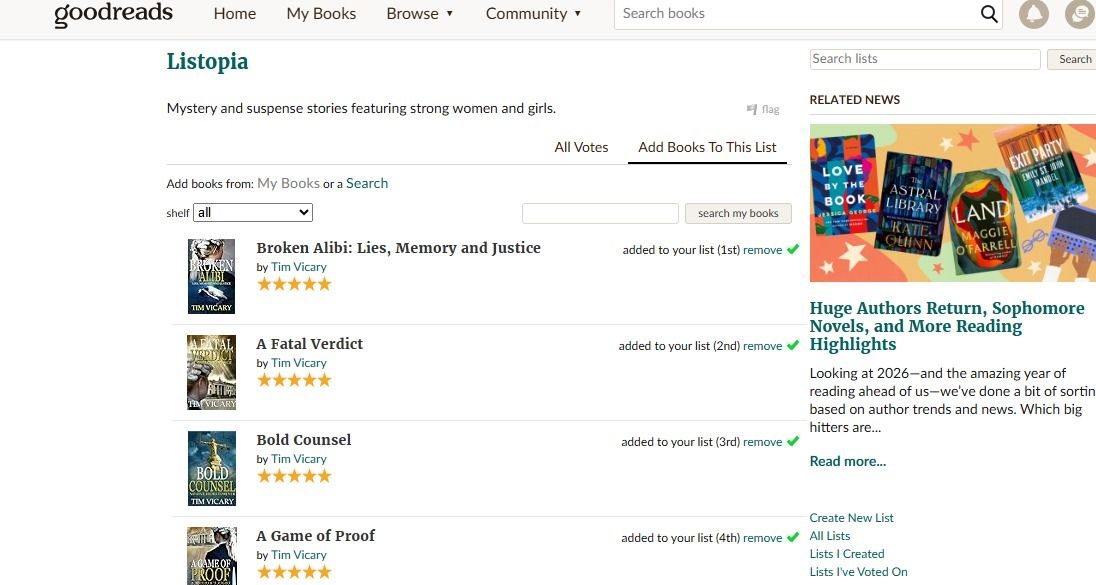The height and width of the screenshot is (585, 1096).
Task: Remove A Game of Proof from list
Action: click(762, 538)
